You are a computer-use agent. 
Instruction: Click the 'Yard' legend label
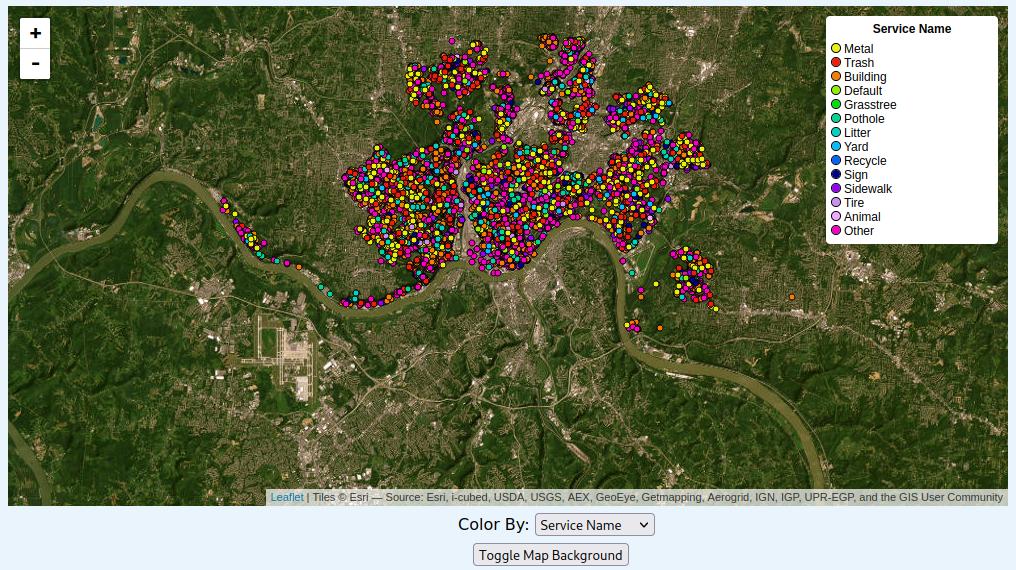(x=856, y=147)
